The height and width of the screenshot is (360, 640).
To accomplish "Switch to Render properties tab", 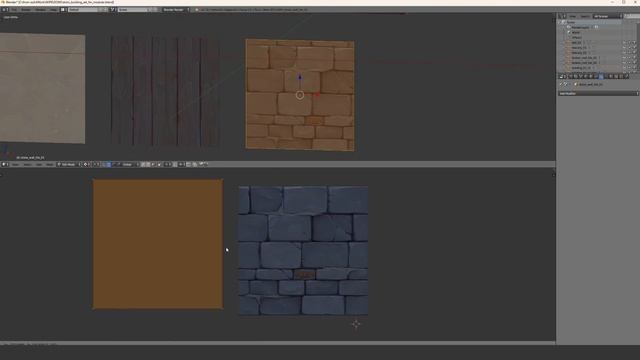I will (x=570, y=77).
